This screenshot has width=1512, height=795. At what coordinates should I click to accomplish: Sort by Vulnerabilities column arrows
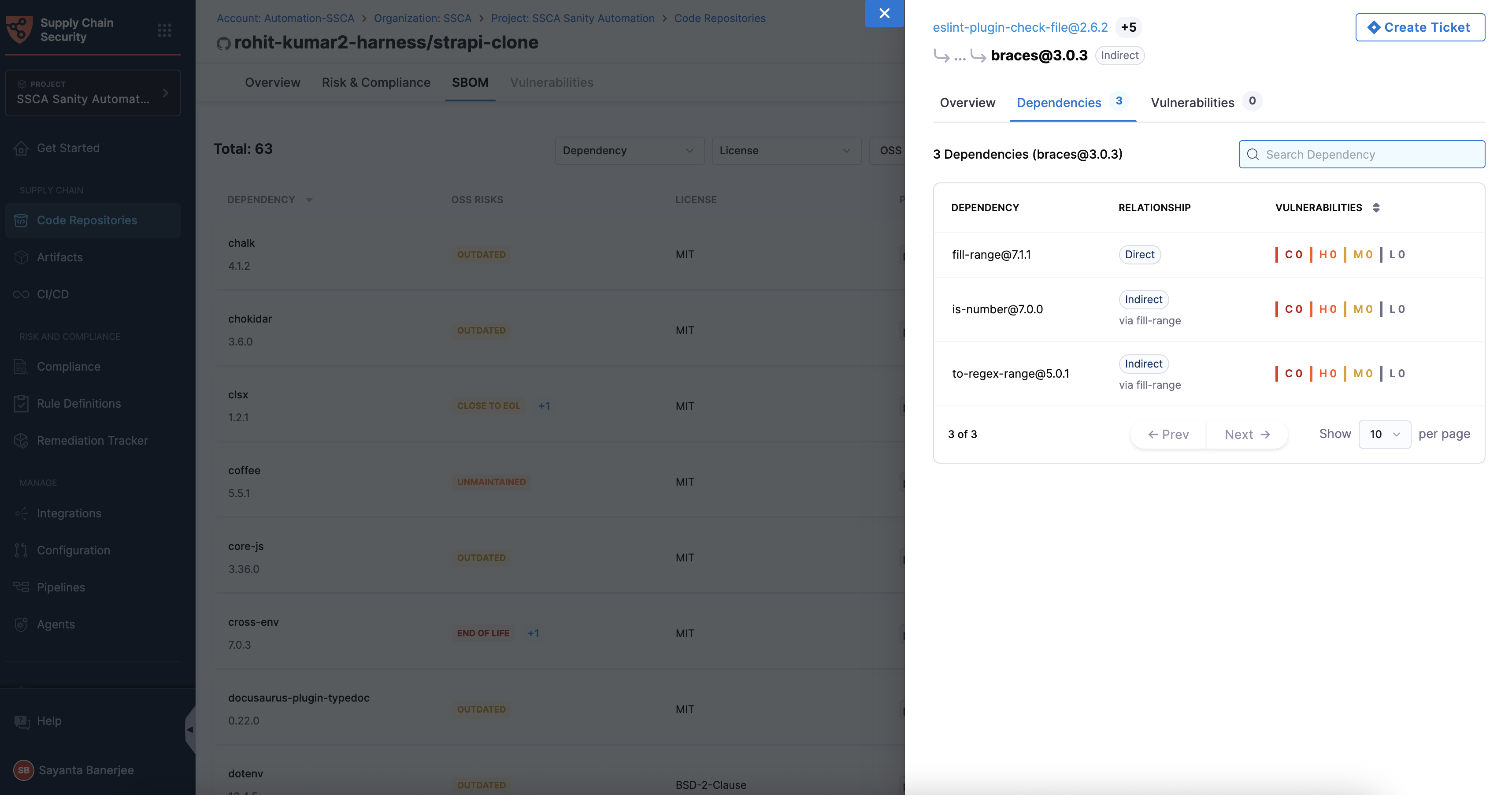click(1376, 207)
